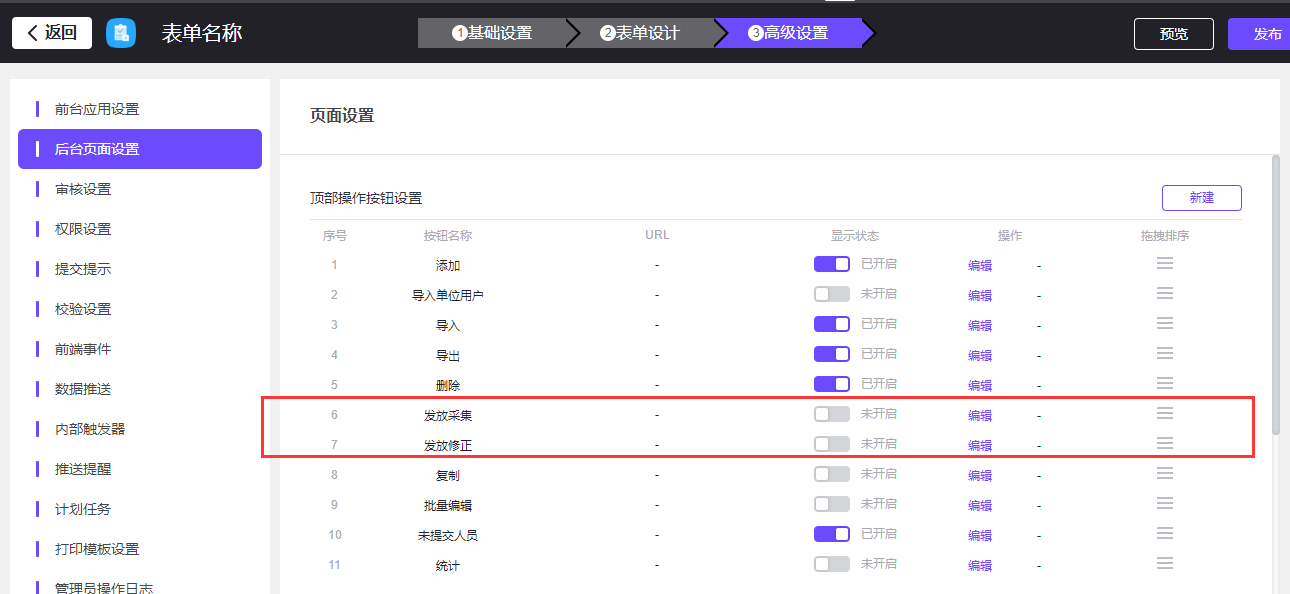Click 新建 to add a button
The width and height of the screenshot is (1290, 594).
[x=1202, y=198]
